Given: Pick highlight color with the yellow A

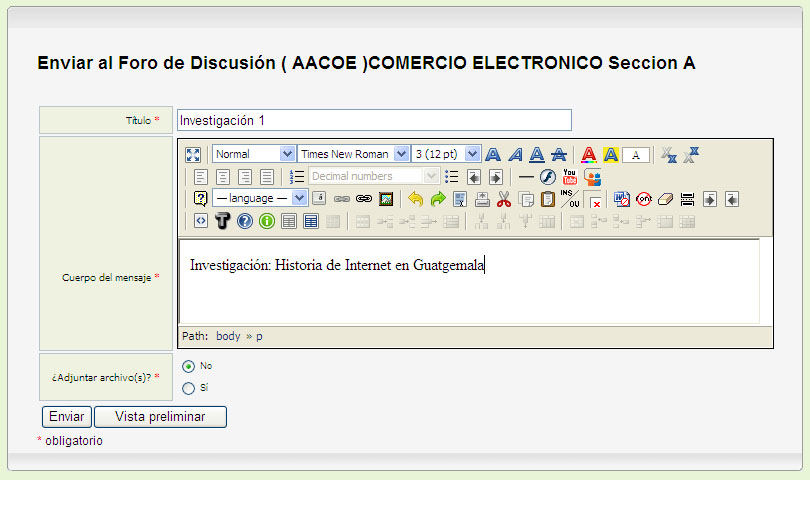Looking at the screenshot, I should point(611,154).
